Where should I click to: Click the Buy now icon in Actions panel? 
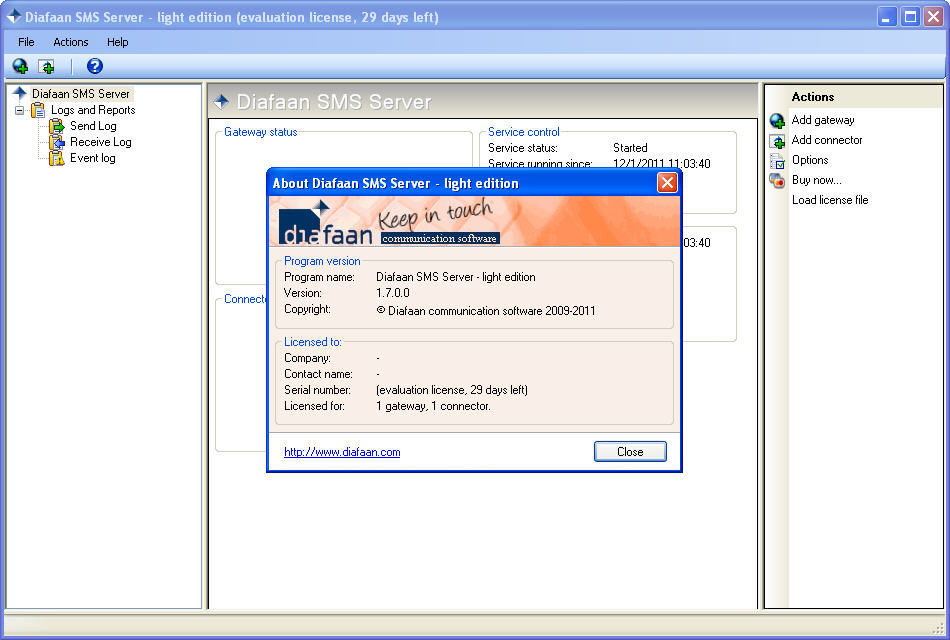pos(777,180)
